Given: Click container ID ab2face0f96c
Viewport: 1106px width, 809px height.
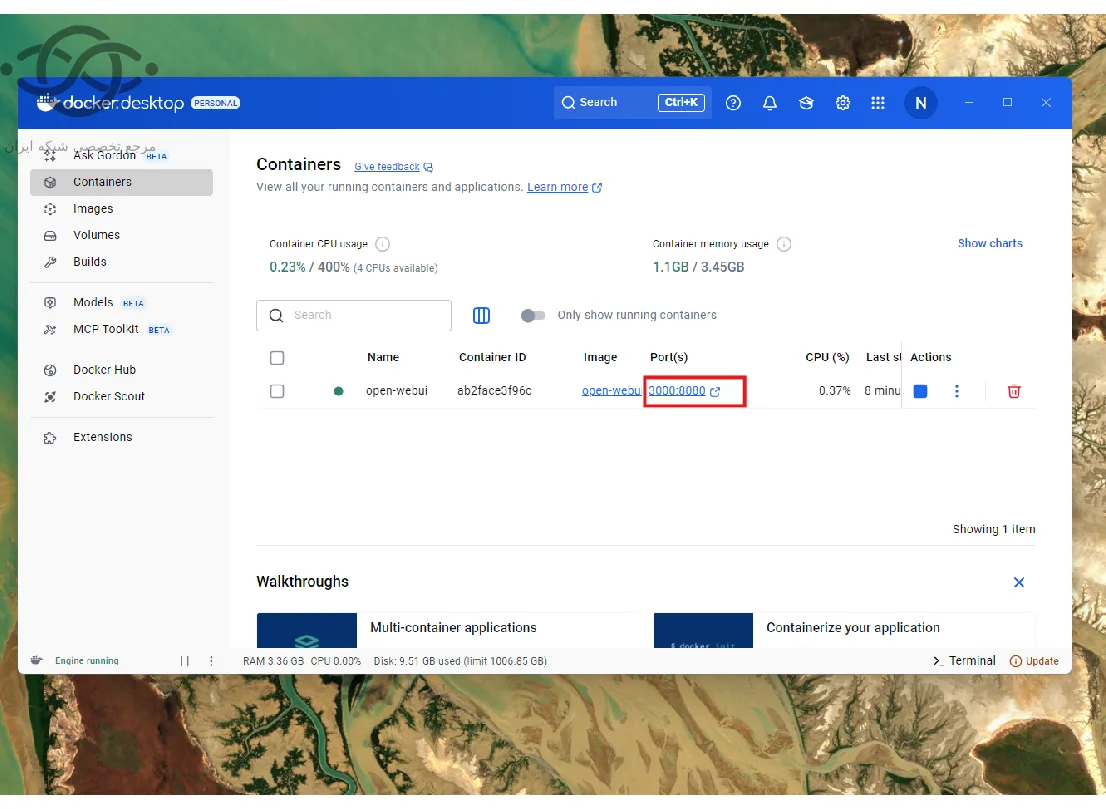Looking at the screenshot, I should point(494,391).
